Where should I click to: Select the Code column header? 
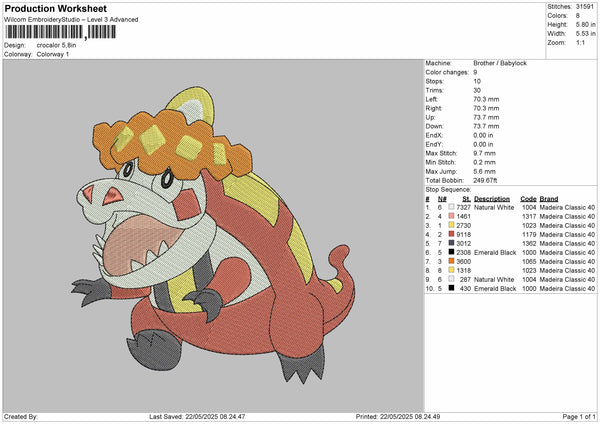pos(528,199)
